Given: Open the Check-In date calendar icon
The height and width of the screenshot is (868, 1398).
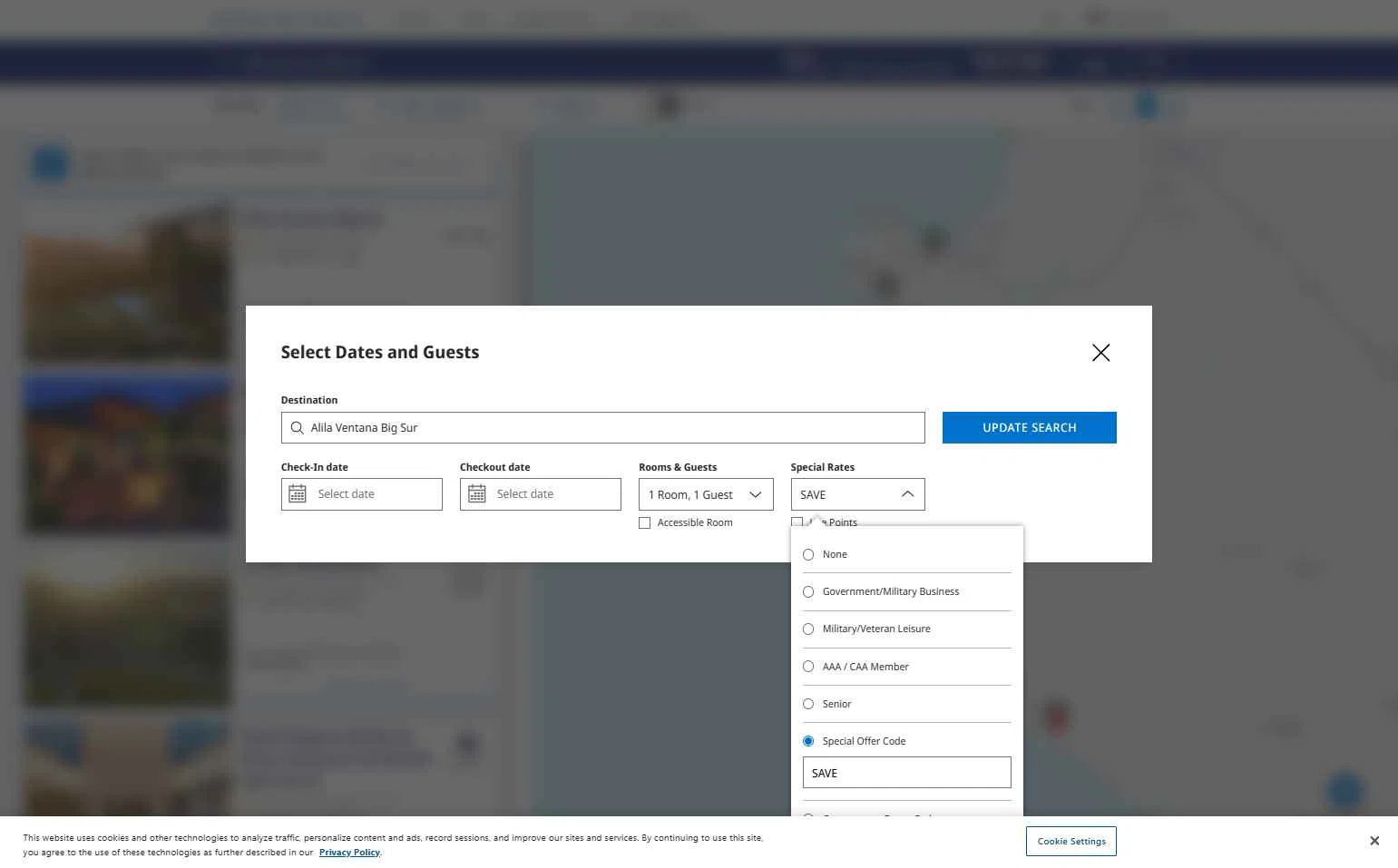Looking at the screenshot, I should 297,494.
